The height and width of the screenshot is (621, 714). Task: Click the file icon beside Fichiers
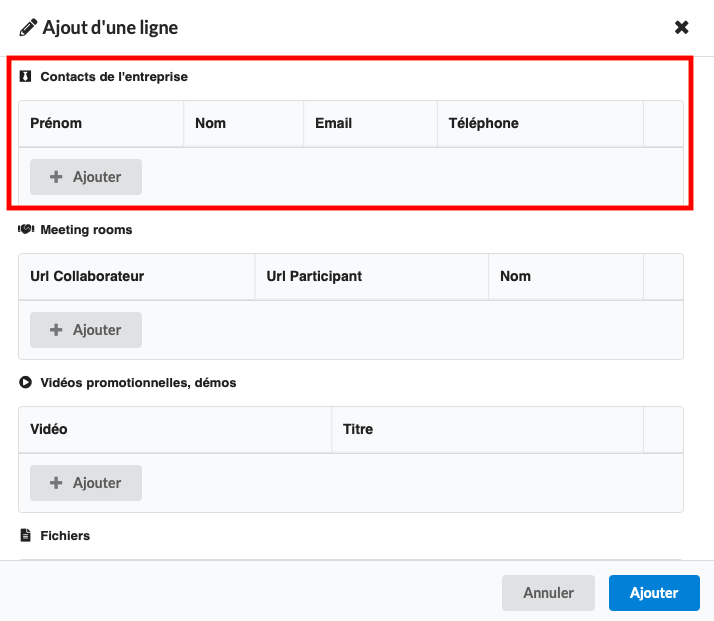(x=26, y=535)
